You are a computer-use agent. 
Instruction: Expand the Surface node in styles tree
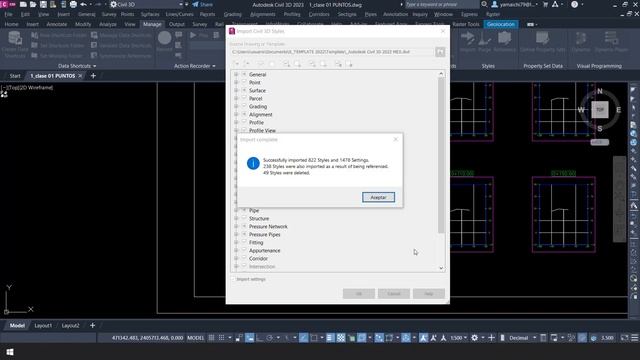[236, 90]
